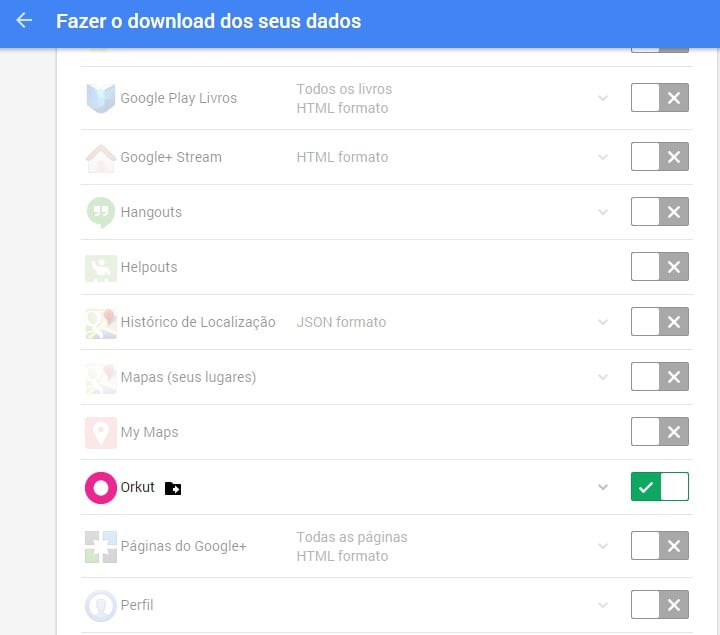Disable the green Orkut toggle
The height and width of the screenshot is (635, 720).
click(659, 486)
